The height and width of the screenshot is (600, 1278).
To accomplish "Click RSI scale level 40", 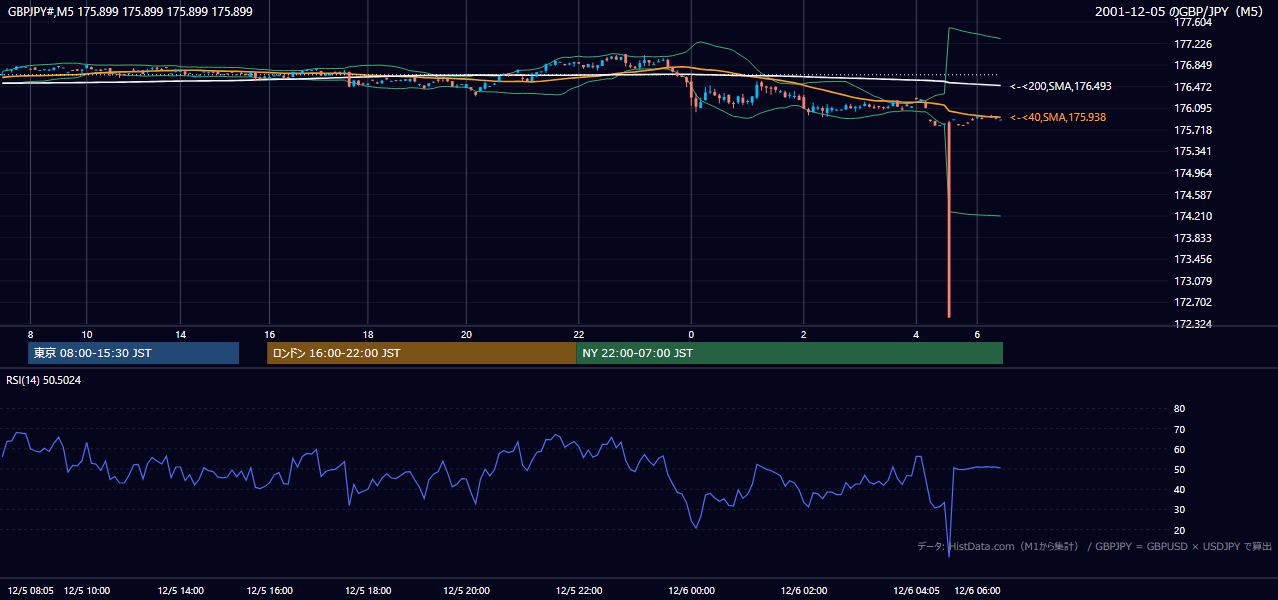I will click(x=1179, y=489).
